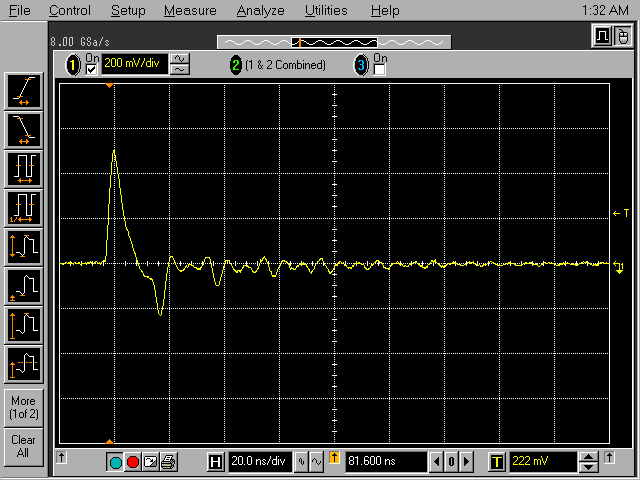Image resolution: width=640 pixels, height=480 pixels.
Task: Select the period measurement icon
Action: tap(24, 169)
